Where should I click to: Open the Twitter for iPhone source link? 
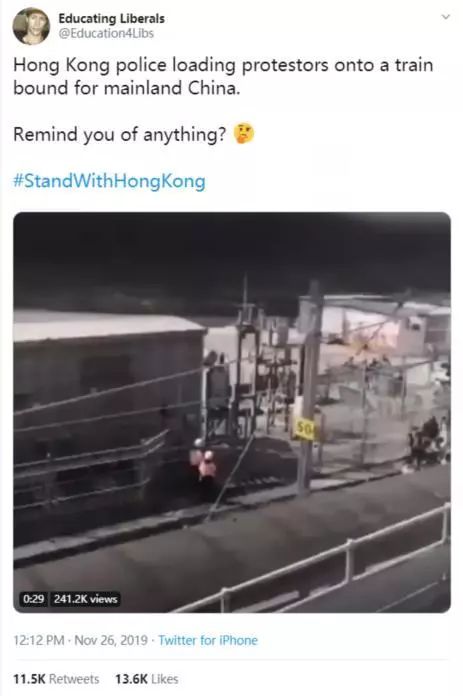coord(208,640)
